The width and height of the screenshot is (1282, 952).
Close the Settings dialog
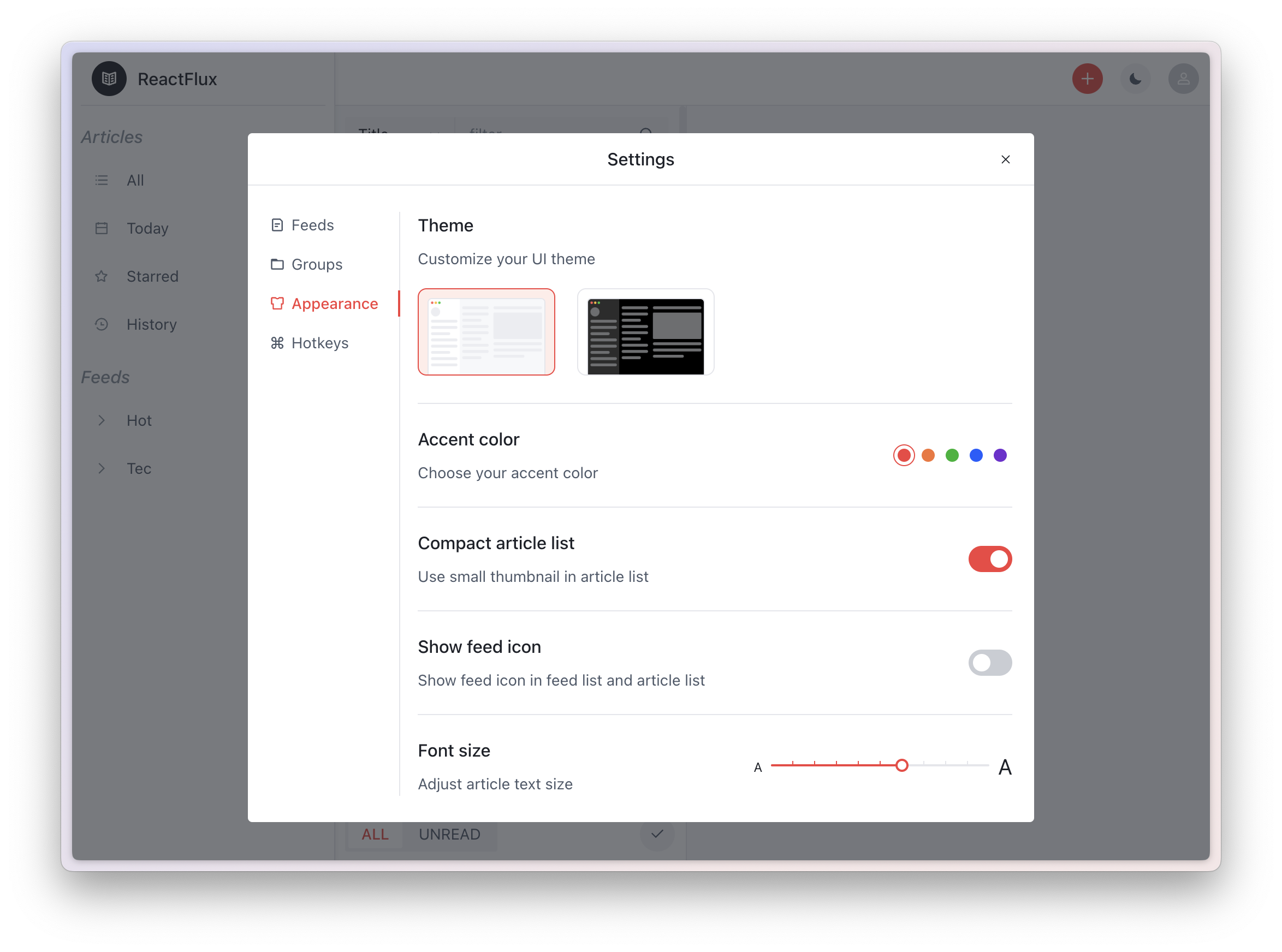click(x=1005, y=159)
